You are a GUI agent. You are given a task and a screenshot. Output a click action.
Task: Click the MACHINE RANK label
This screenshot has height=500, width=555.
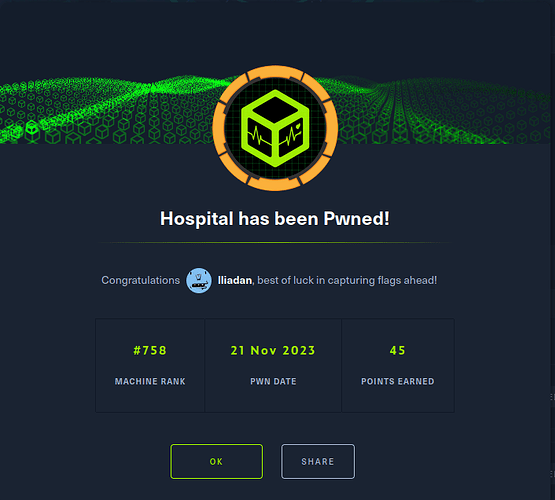[x=150, y=381]
